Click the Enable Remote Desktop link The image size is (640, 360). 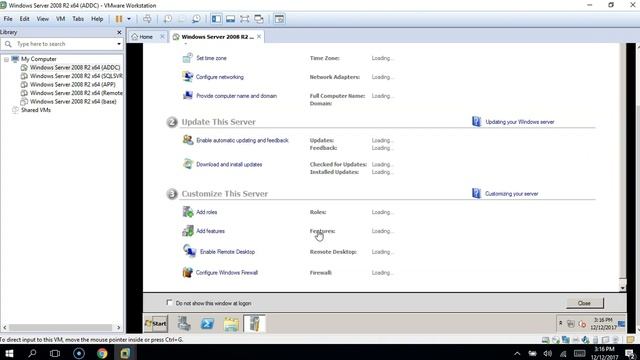227,252
